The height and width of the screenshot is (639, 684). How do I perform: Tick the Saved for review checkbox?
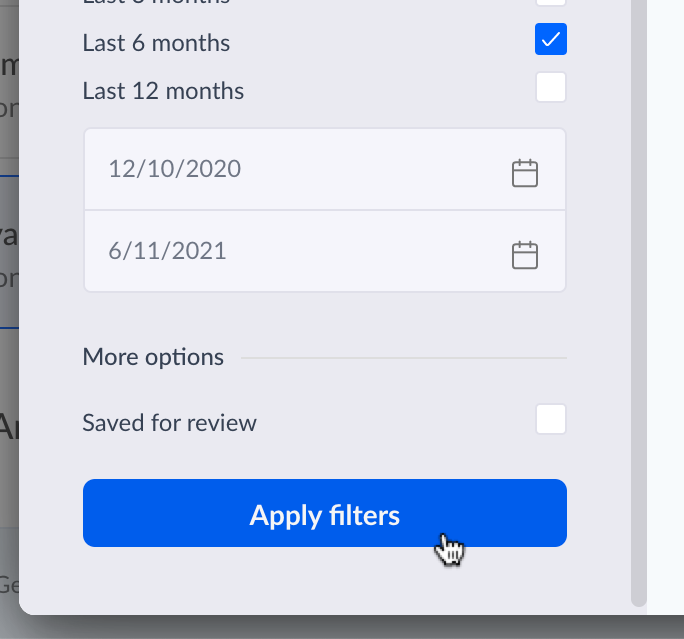click(551, 419)
